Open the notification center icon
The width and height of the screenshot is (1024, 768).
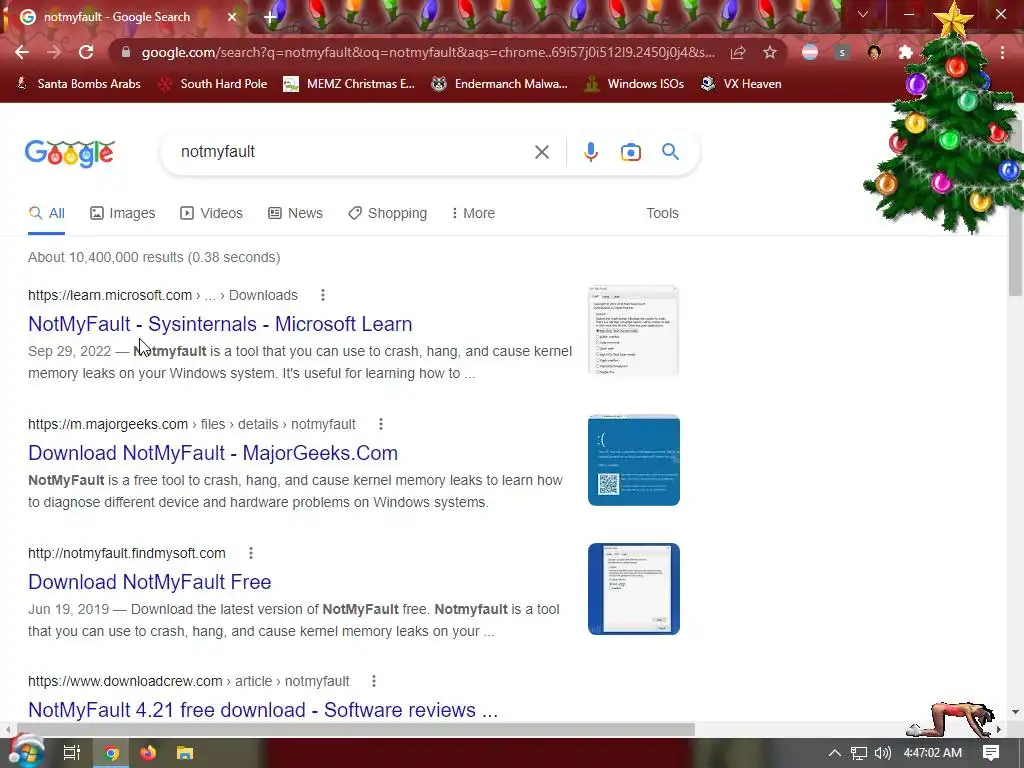pos(991,753)
